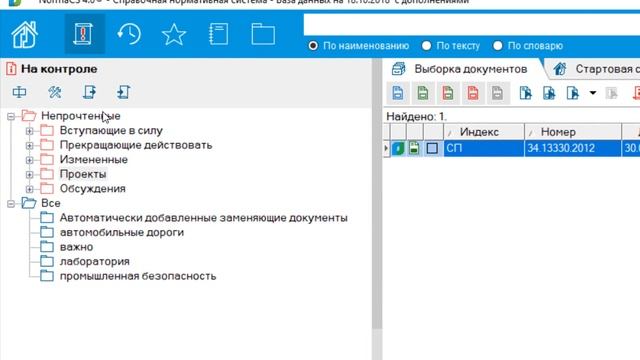The height and width of the screenshot is (360, 640).
Task: Expand the Проекты folder
Action: (29, 175)
